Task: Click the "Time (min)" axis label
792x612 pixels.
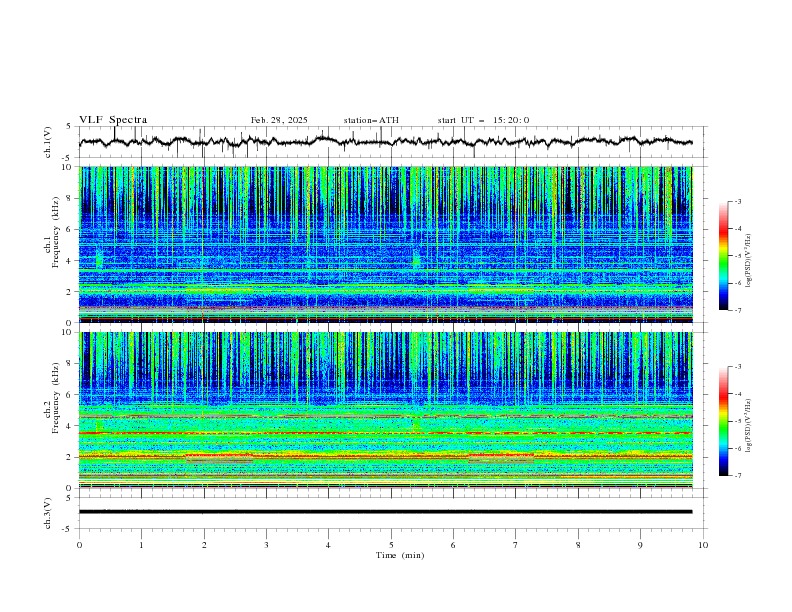Action: [400, 555]
